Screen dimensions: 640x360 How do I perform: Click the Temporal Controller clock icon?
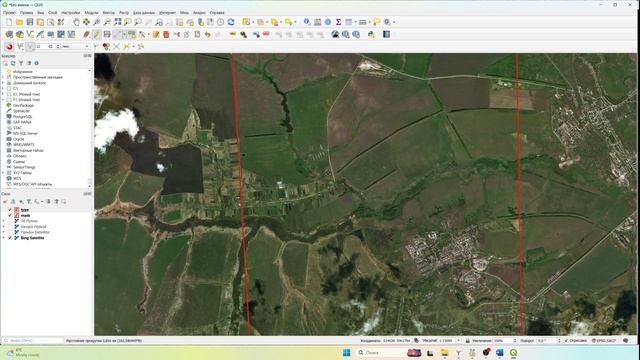(220, 22)
